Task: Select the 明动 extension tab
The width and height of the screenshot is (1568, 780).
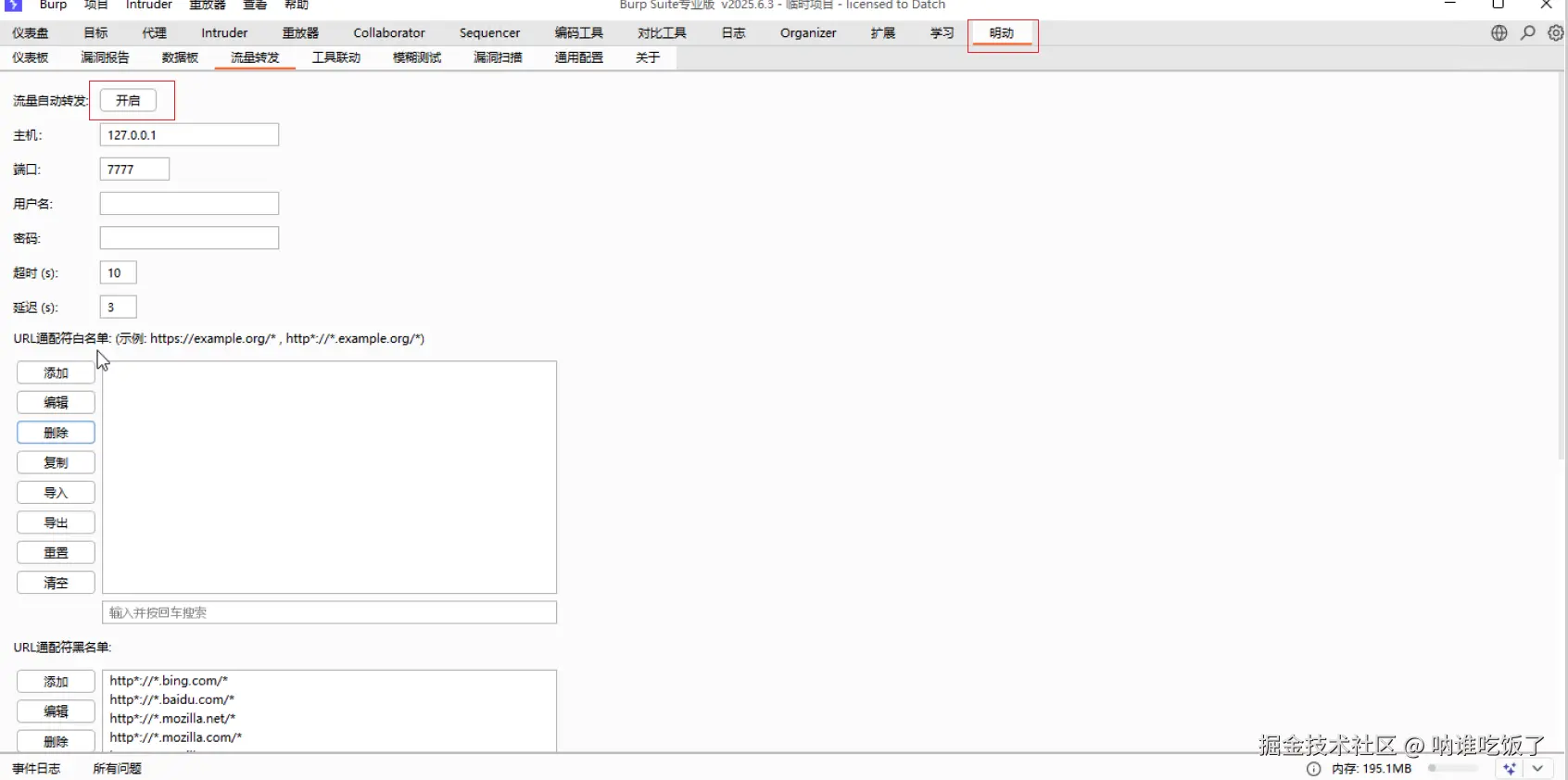Action: 1002,33
